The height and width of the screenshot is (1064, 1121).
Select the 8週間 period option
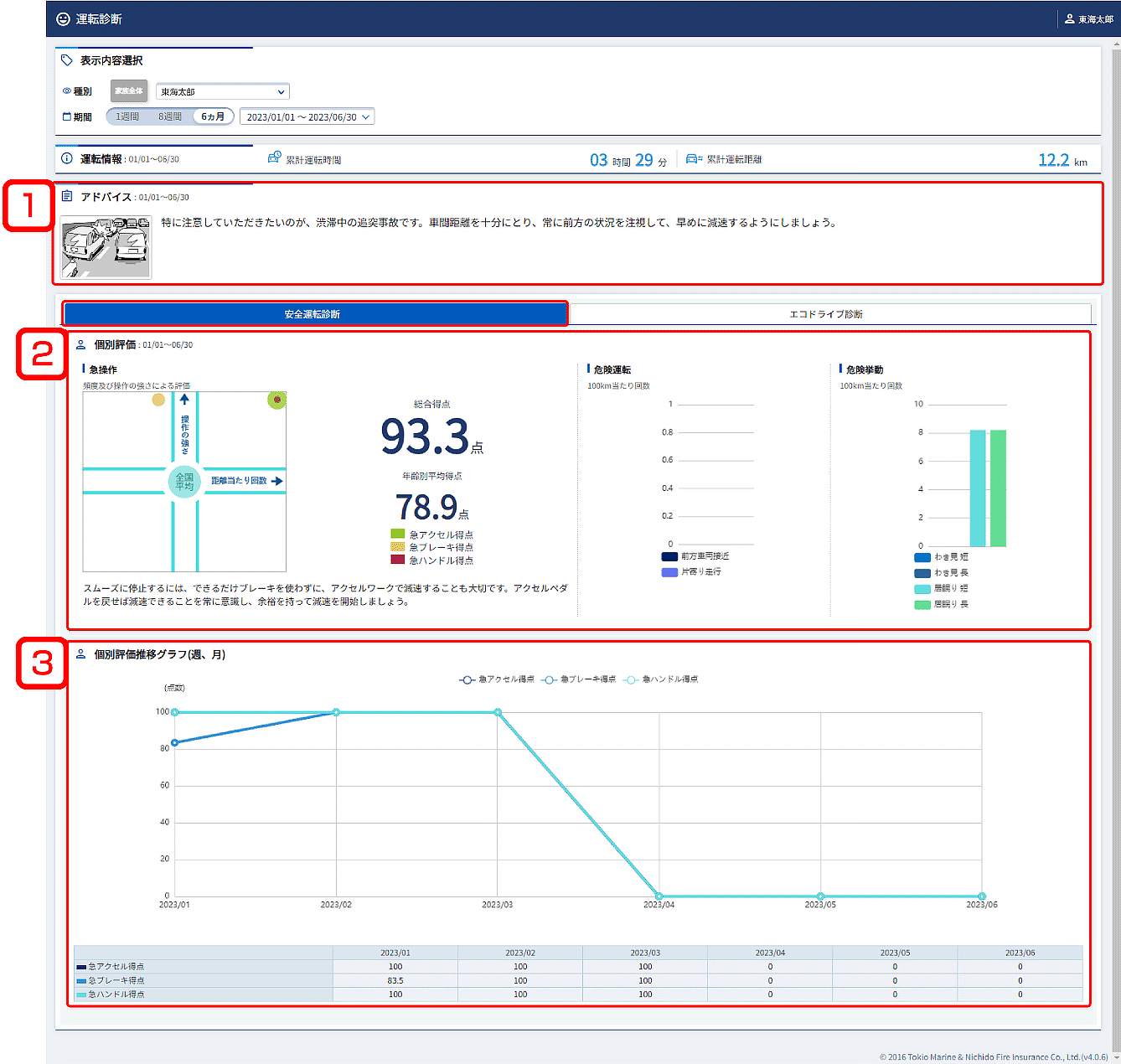170,116
